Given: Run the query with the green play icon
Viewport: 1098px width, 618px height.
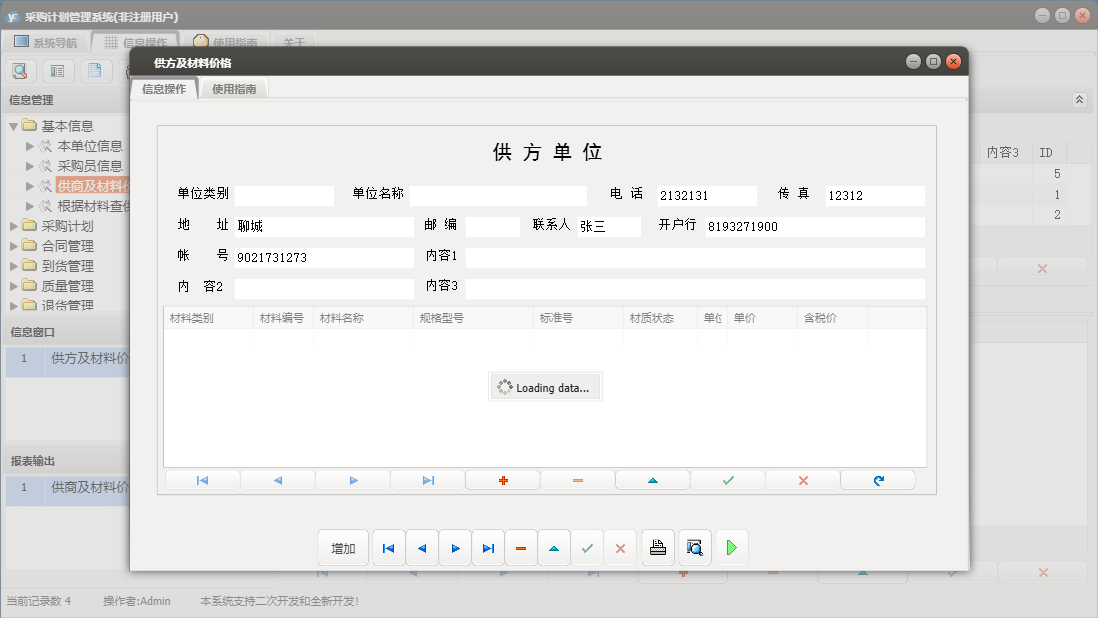Looking at the screenshot, I should tap(731, 547).
